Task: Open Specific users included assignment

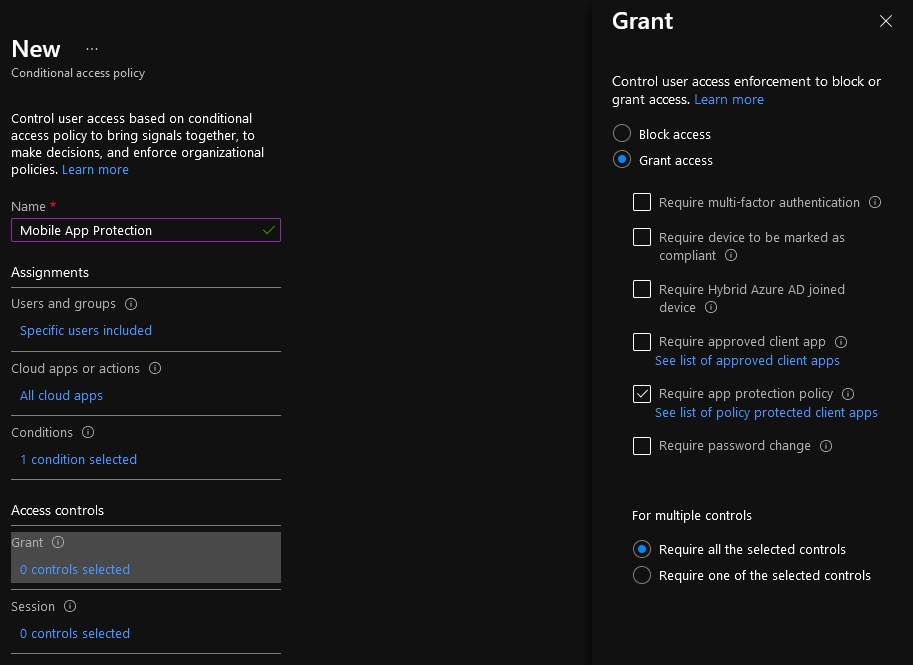Action: coord(86,330)
